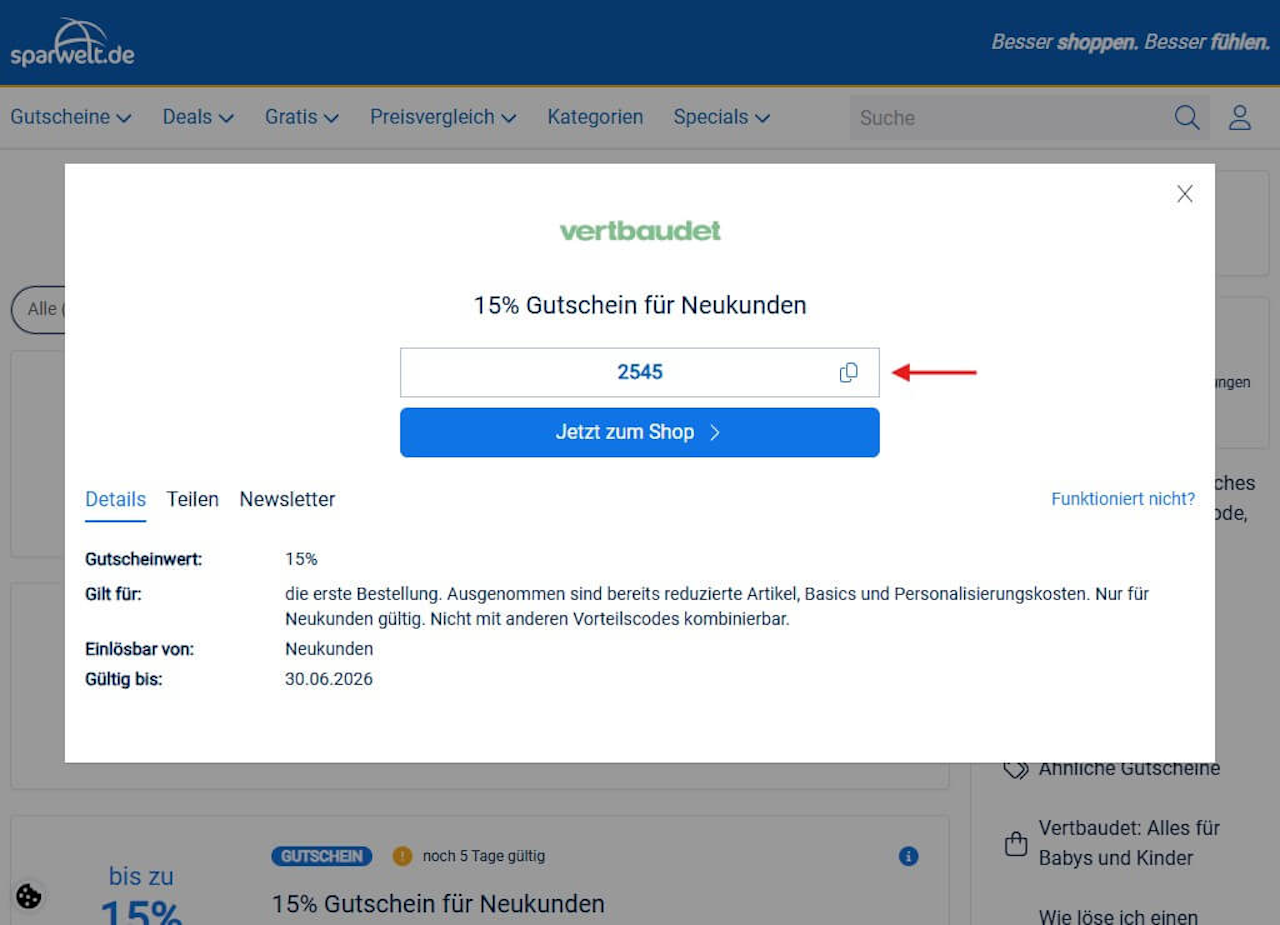Close the voucher popup with X icon
This screenshot has height=925, width=1280.
point(1185,194)
